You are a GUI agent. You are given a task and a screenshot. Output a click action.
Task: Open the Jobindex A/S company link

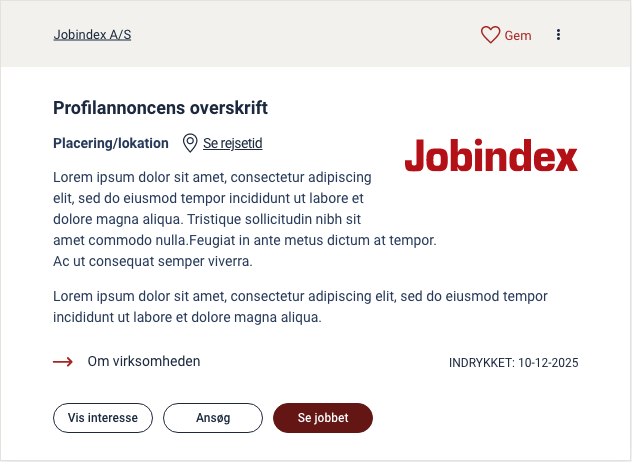tap(92, 35)
